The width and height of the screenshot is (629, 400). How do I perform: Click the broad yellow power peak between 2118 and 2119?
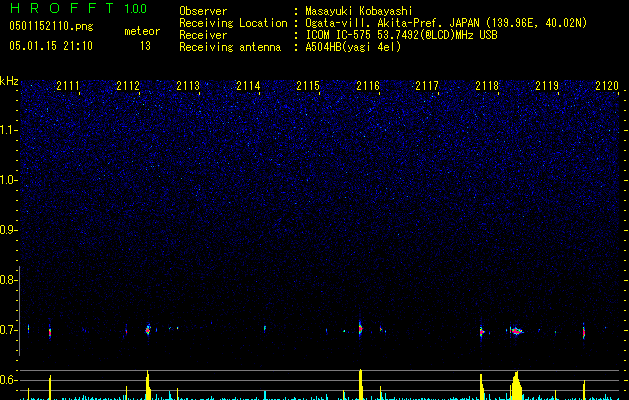click(x=516, y=386)
